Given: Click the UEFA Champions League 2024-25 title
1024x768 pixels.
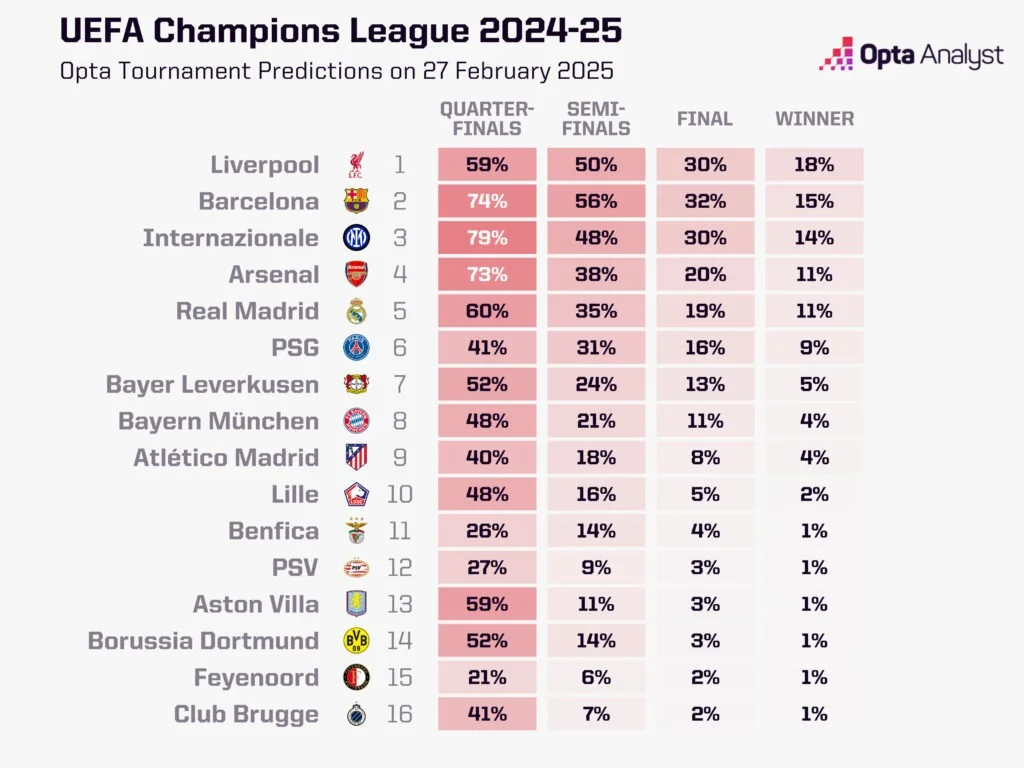Looking at the screenshot, I should [341, 31].
